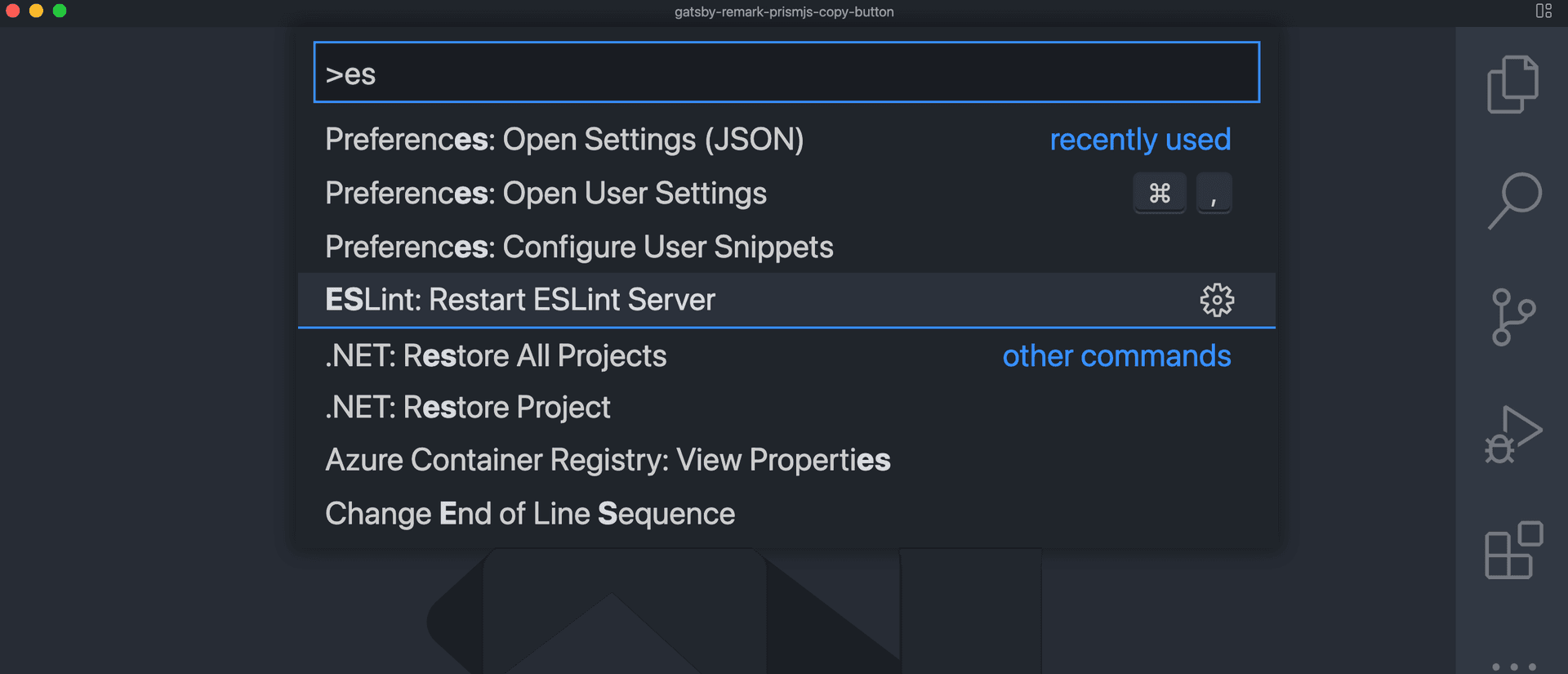1568x674 pixels.
Task: Click the command palette input field
Action: click(786, 73)
